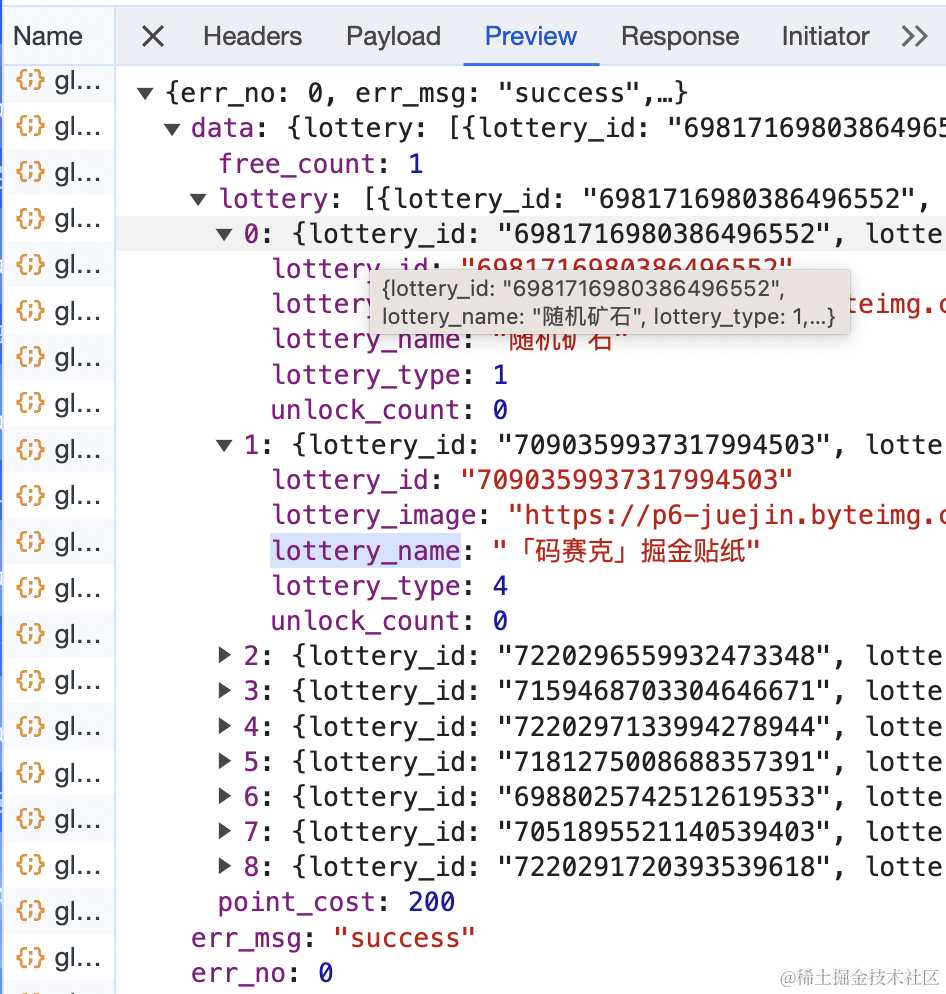Expand lottery item 3

[224, 690]
